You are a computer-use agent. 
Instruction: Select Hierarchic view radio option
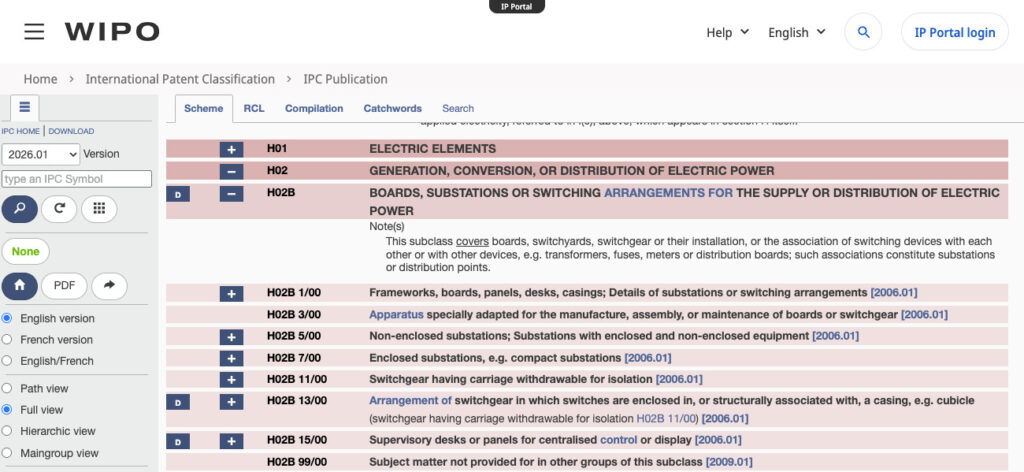8,431
